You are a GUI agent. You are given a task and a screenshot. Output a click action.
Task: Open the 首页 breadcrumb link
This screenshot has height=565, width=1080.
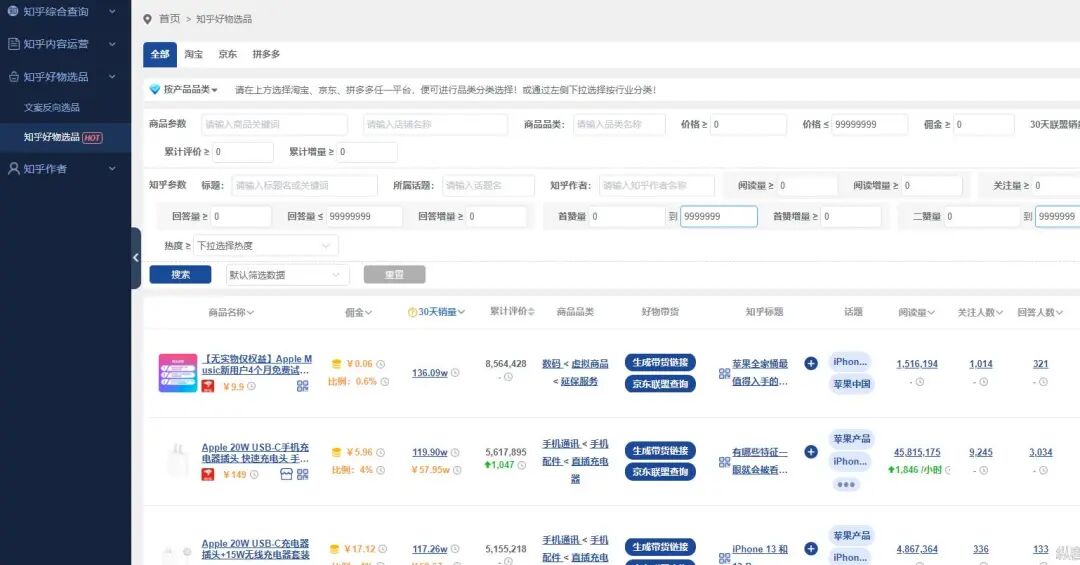pos(169,19)
